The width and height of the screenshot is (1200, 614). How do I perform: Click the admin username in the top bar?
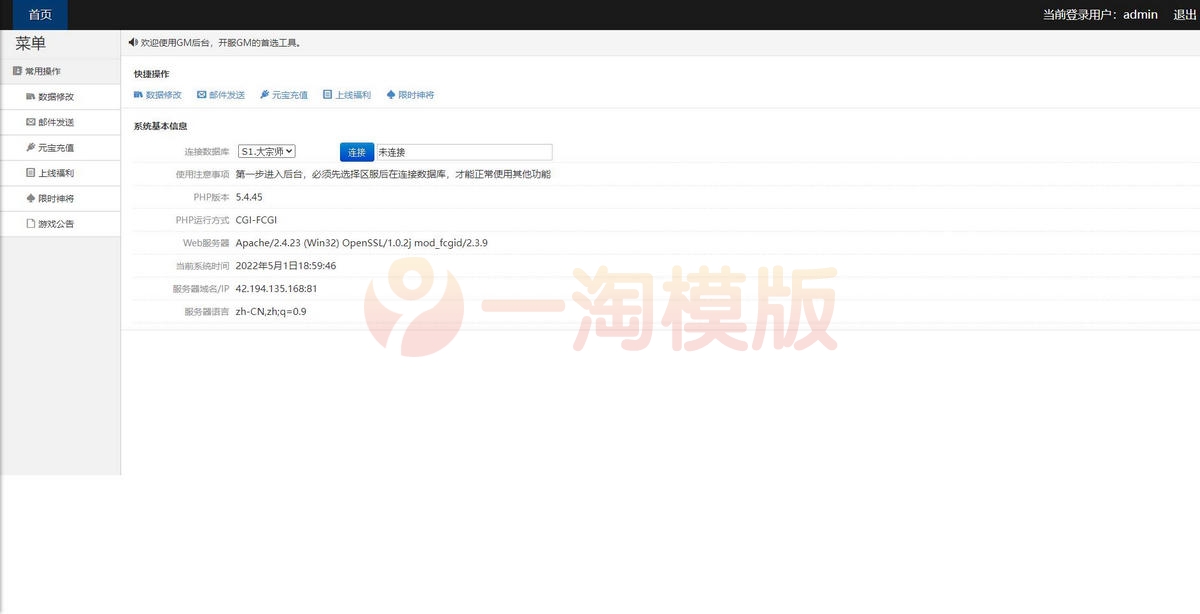1139,14
